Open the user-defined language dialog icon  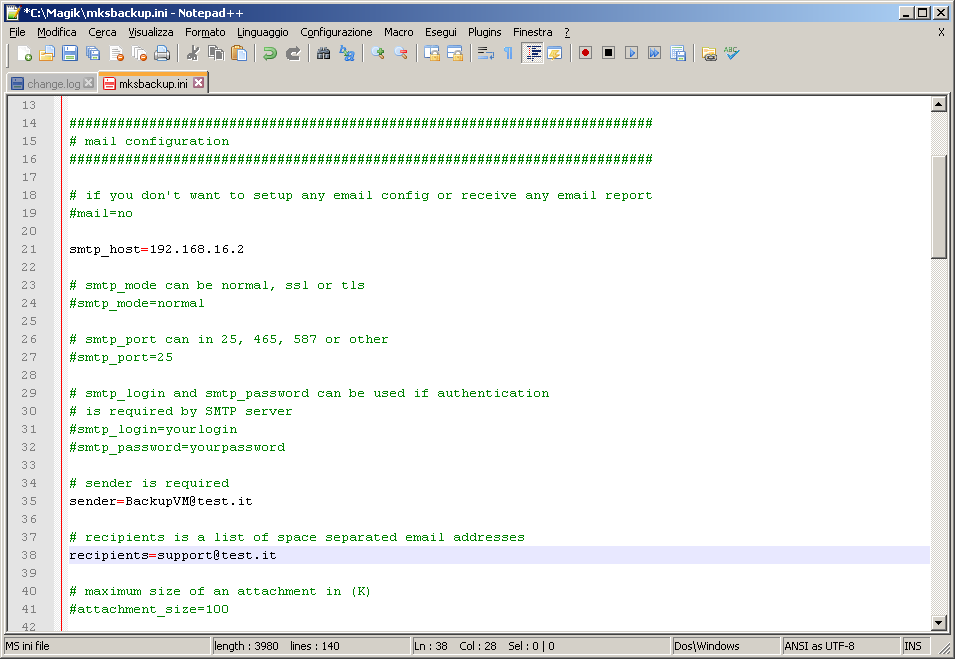click(x=555, y=54)
